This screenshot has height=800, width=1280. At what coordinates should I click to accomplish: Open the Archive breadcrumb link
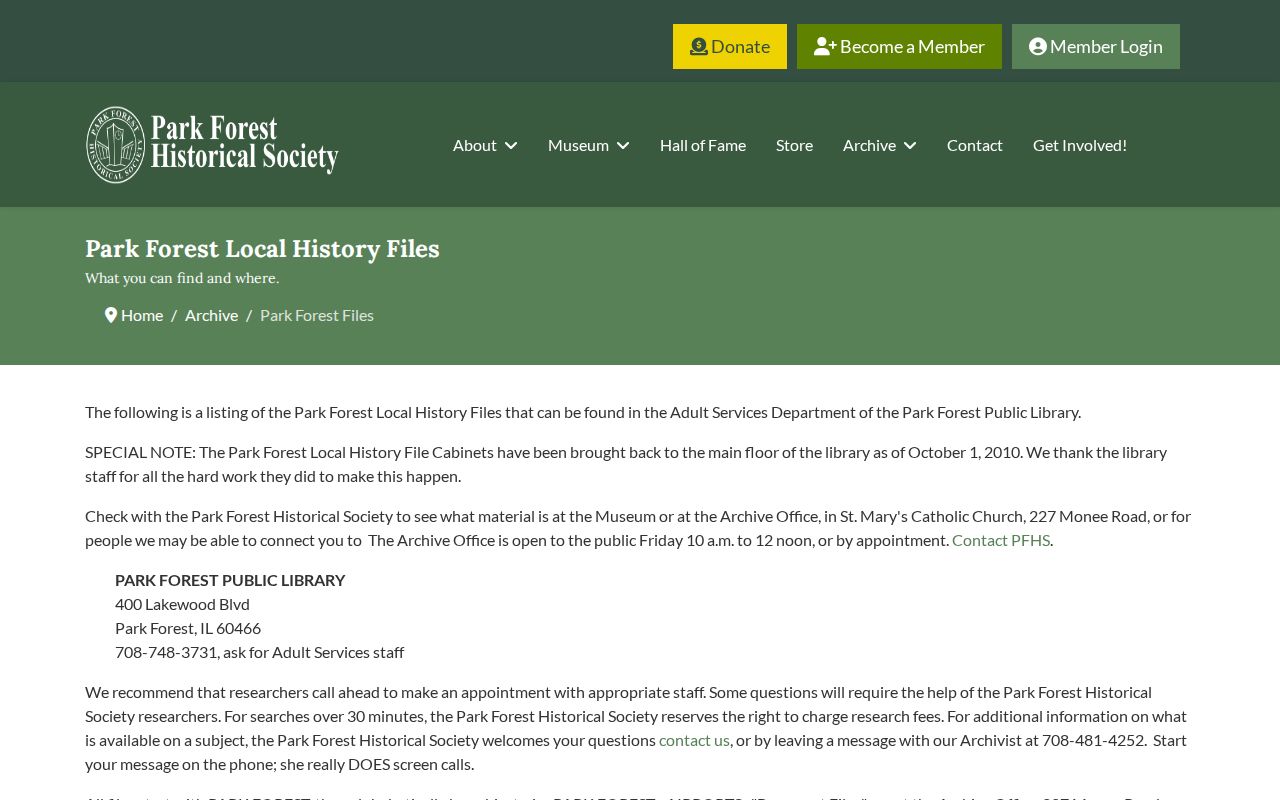point(212,315)
